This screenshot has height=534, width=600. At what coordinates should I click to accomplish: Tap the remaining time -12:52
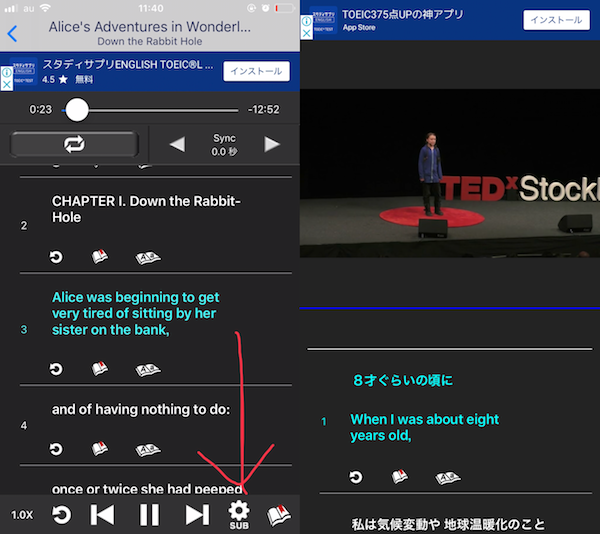[x=263, y=110]
